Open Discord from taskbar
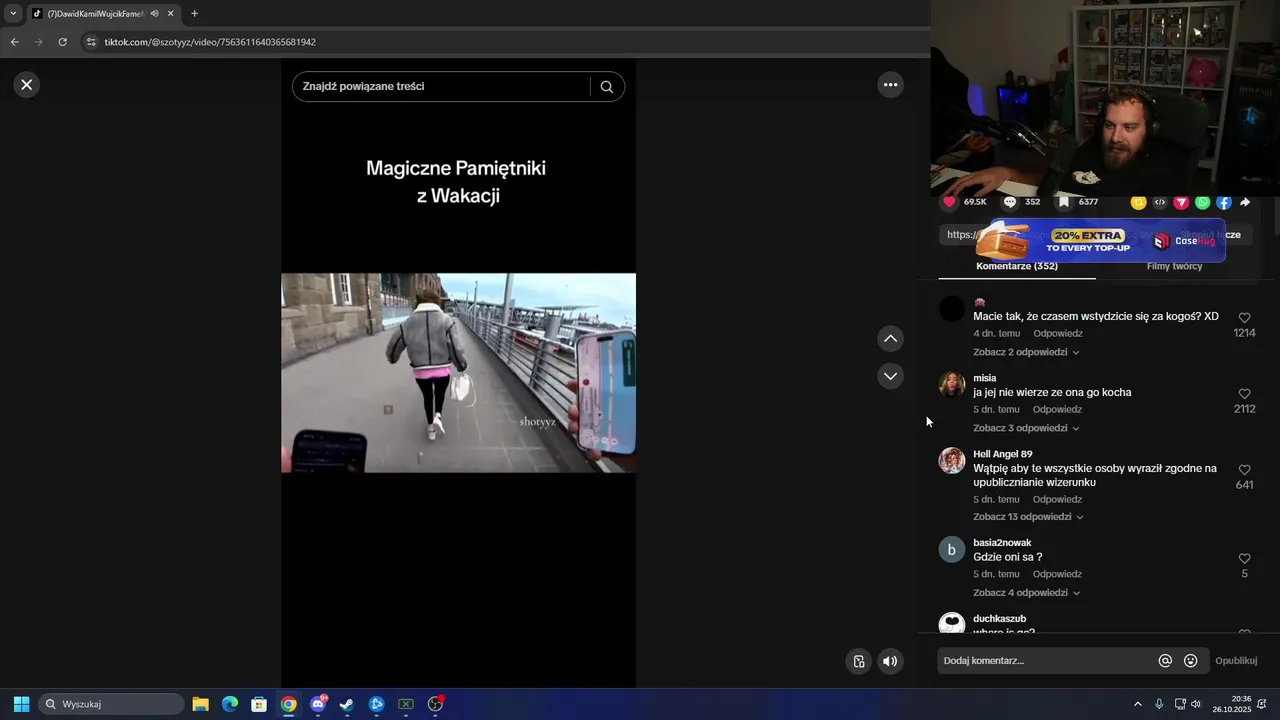The image size is (1280, 720). coord(318,704)
